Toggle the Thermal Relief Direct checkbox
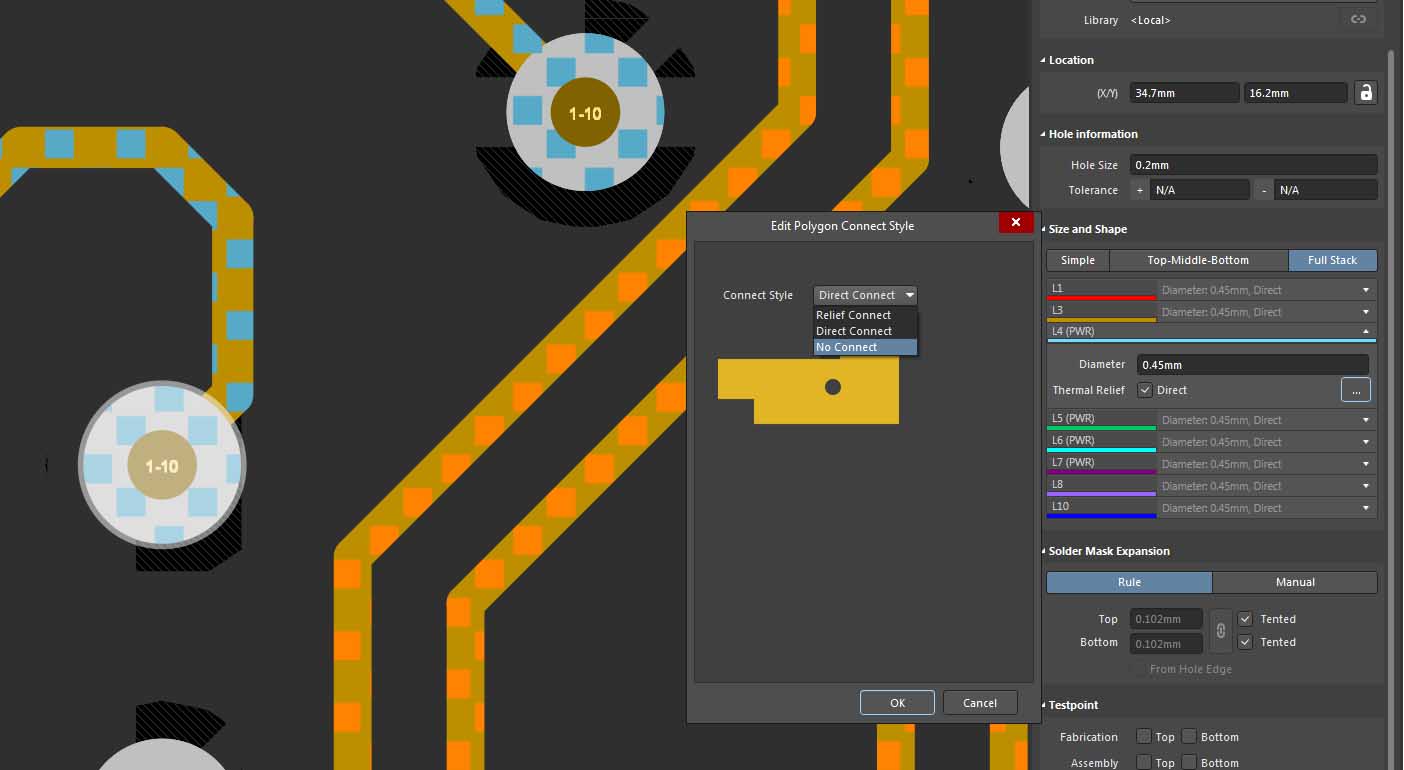Viewport: 1404px width, 770px height. click(x=1146, y=390)
